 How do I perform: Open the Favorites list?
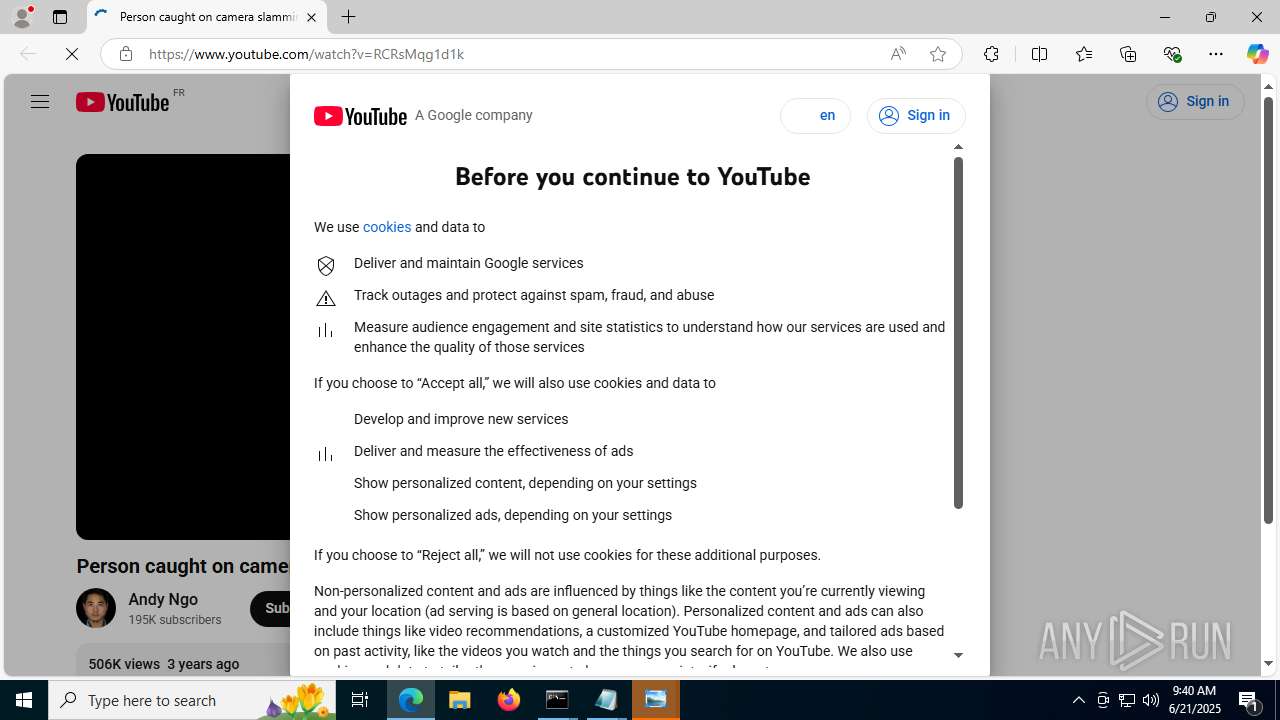(x=1084, y=54)
